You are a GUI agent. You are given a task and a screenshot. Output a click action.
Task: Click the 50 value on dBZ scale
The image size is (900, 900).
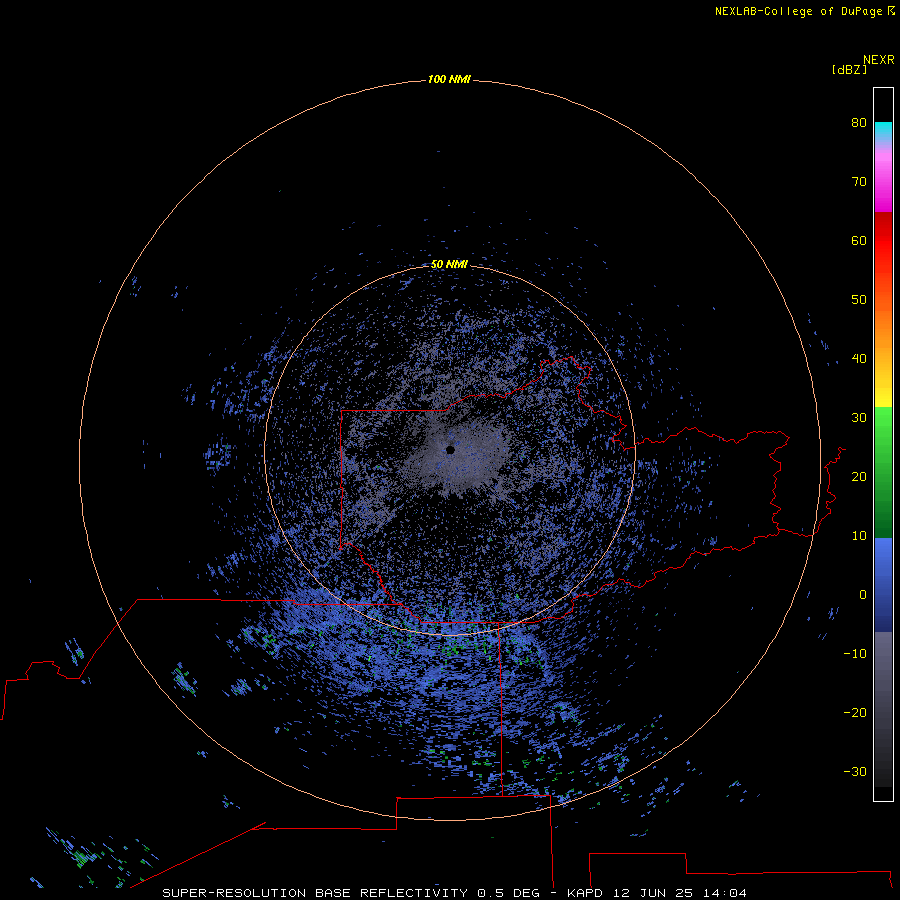click(x=859, y=300)
